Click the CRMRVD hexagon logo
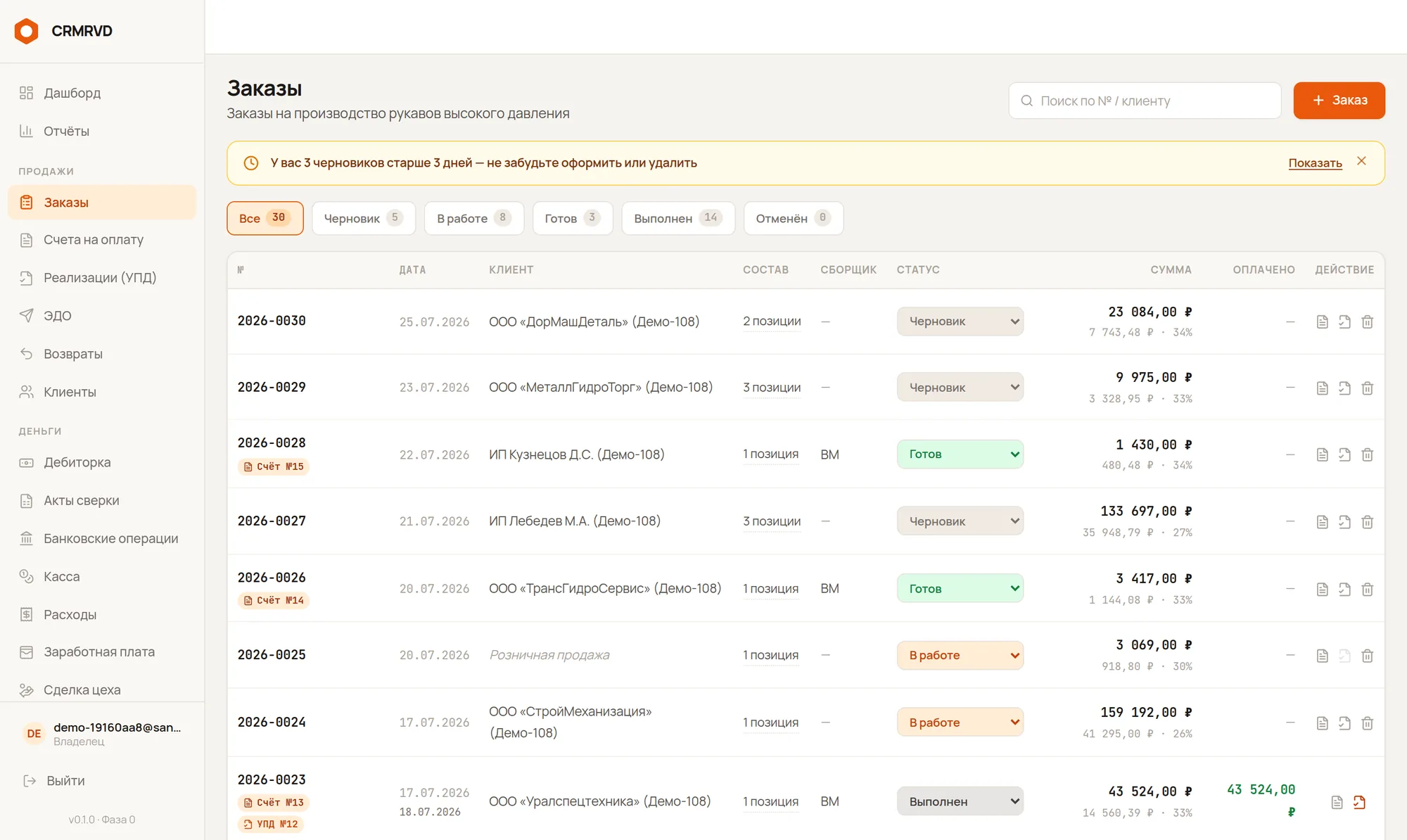The width and height of the screenshot is (1407, 840). 27,31
